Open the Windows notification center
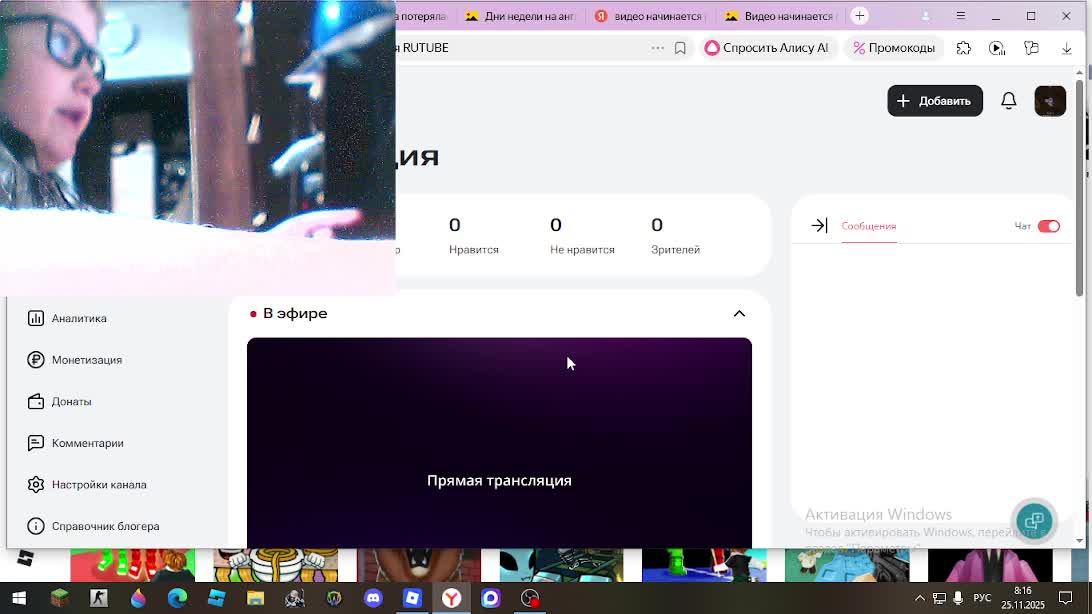The image size is (1092, 614). tap(1066, 598)
